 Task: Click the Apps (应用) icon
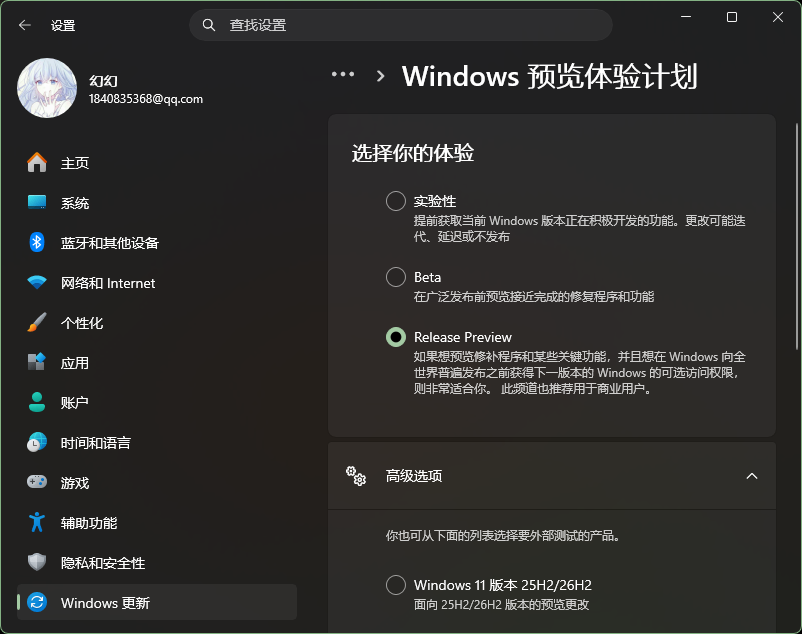37,362
